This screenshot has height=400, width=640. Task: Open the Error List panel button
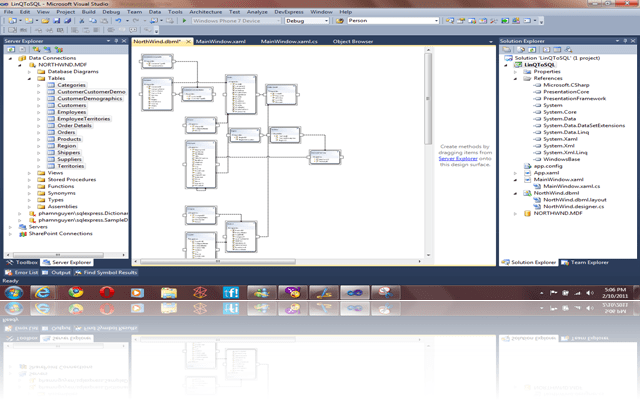[25, 272]
